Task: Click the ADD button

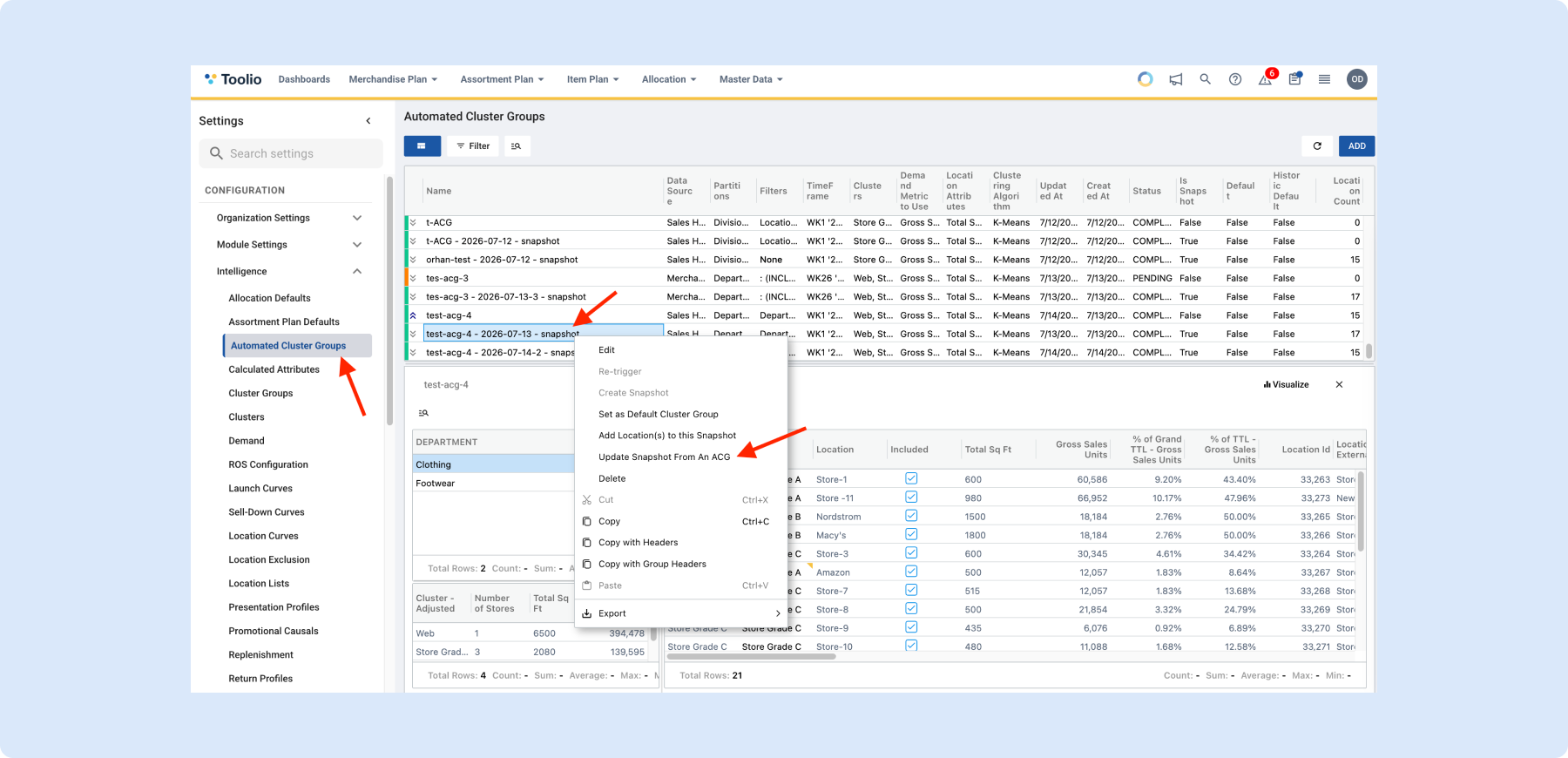Action: pos(1356,146)
